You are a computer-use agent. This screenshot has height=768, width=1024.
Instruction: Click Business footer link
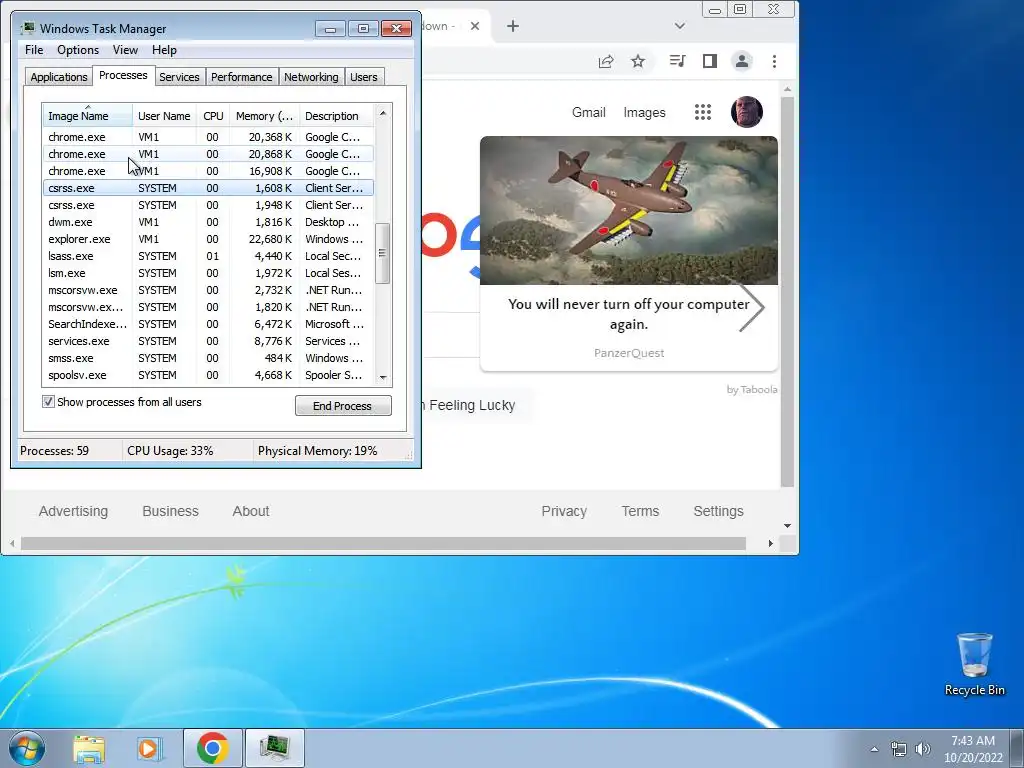(x=170, y=511)
